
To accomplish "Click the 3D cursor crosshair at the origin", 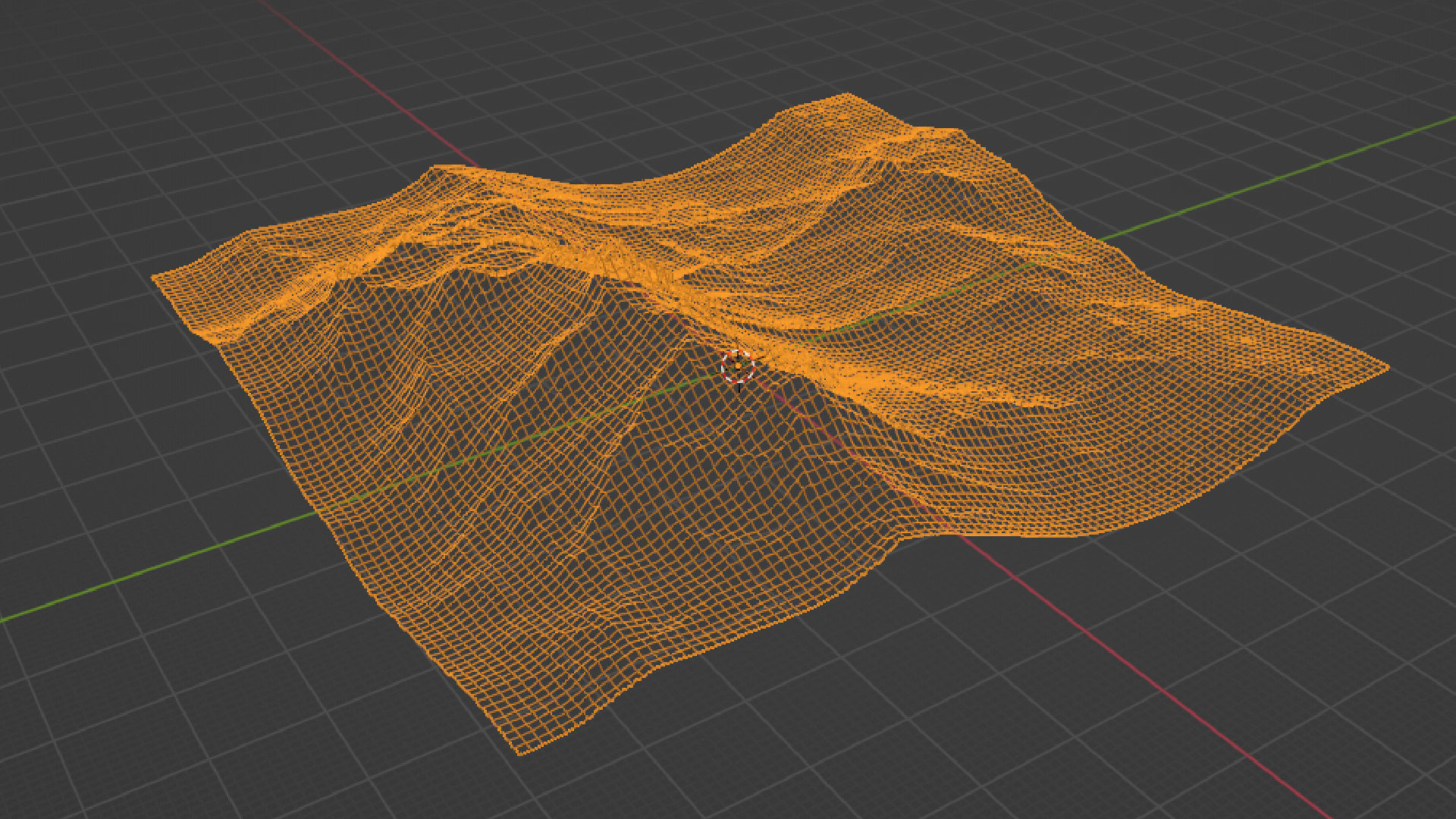I will pyautogui.click(x=738, y=367).
